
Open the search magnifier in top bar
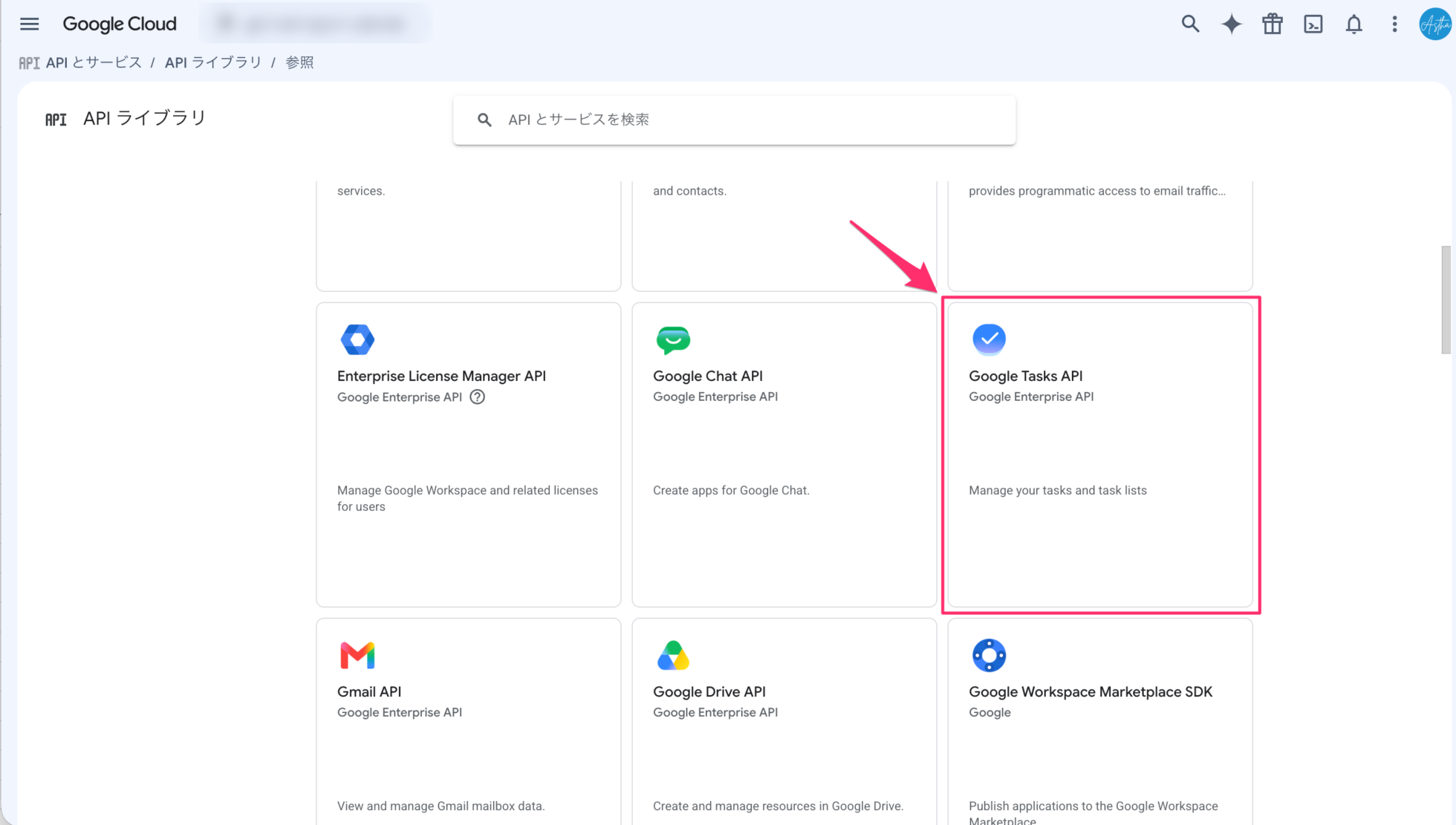coord(1190,24)
